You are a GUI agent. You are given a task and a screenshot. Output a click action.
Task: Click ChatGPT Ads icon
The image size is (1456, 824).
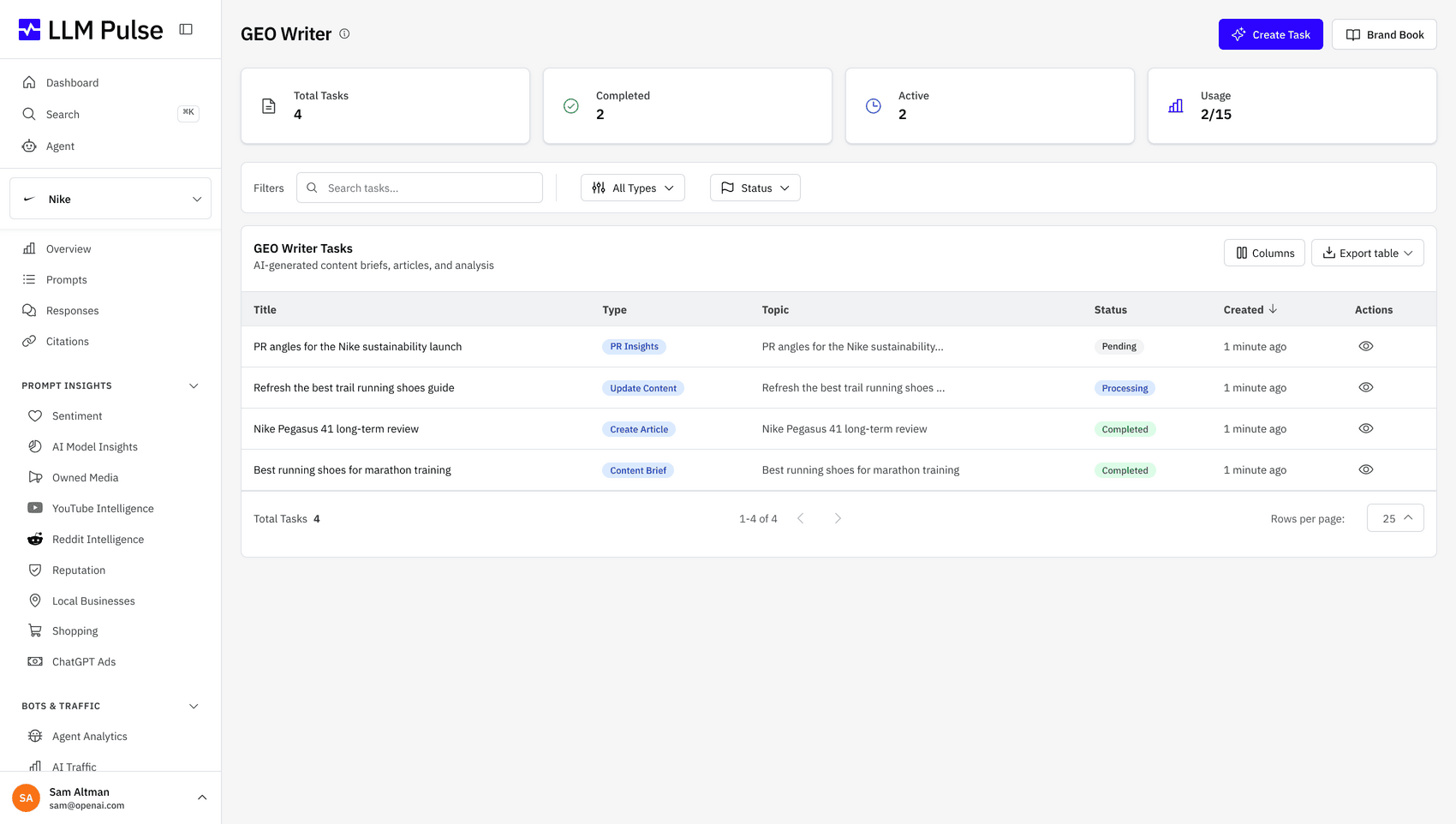click(35, 661)
